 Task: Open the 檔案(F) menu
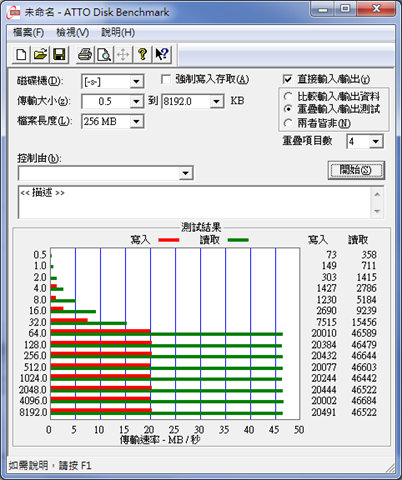tap(28, 32)
